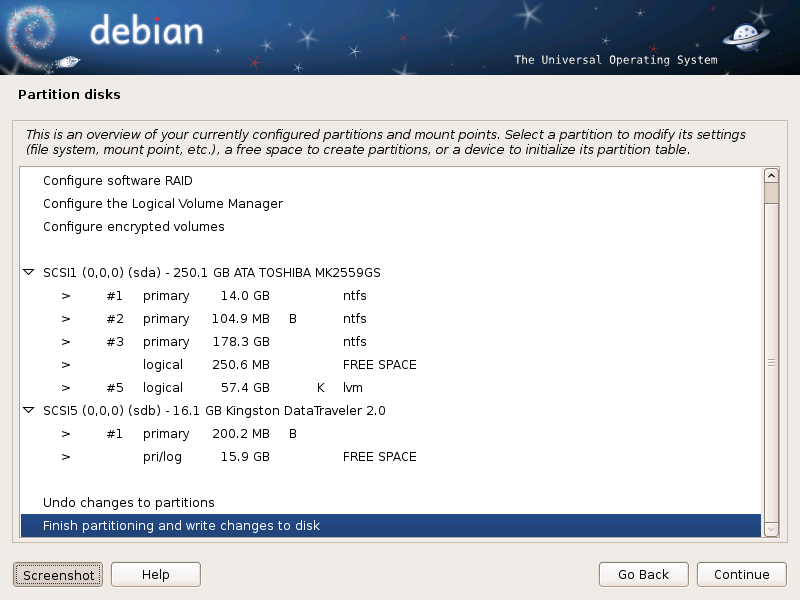
Task: Select Configure the Logical Volume Manager
Action: (391, 204)
